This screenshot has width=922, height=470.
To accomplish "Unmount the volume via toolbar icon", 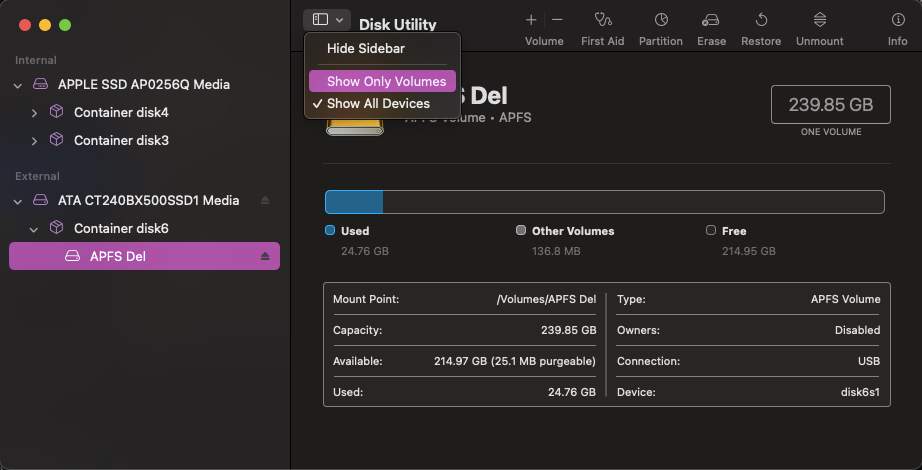I will pos(819,20).
